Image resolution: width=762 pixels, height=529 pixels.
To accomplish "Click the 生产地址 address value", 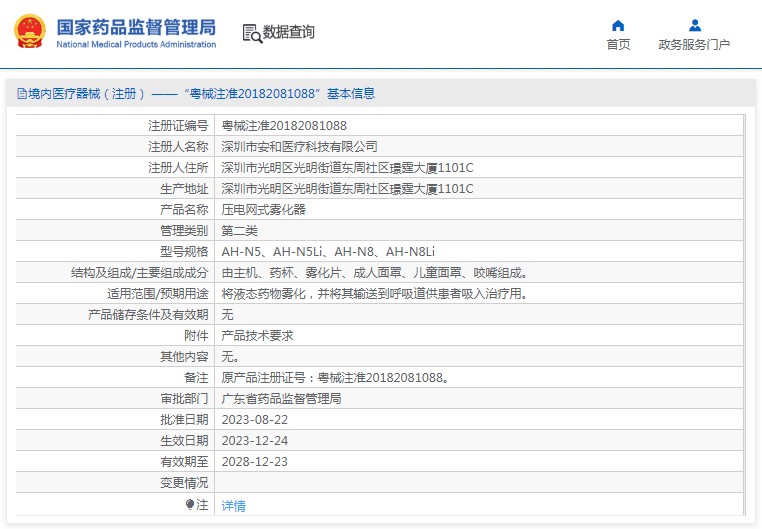I will (347, 188).
